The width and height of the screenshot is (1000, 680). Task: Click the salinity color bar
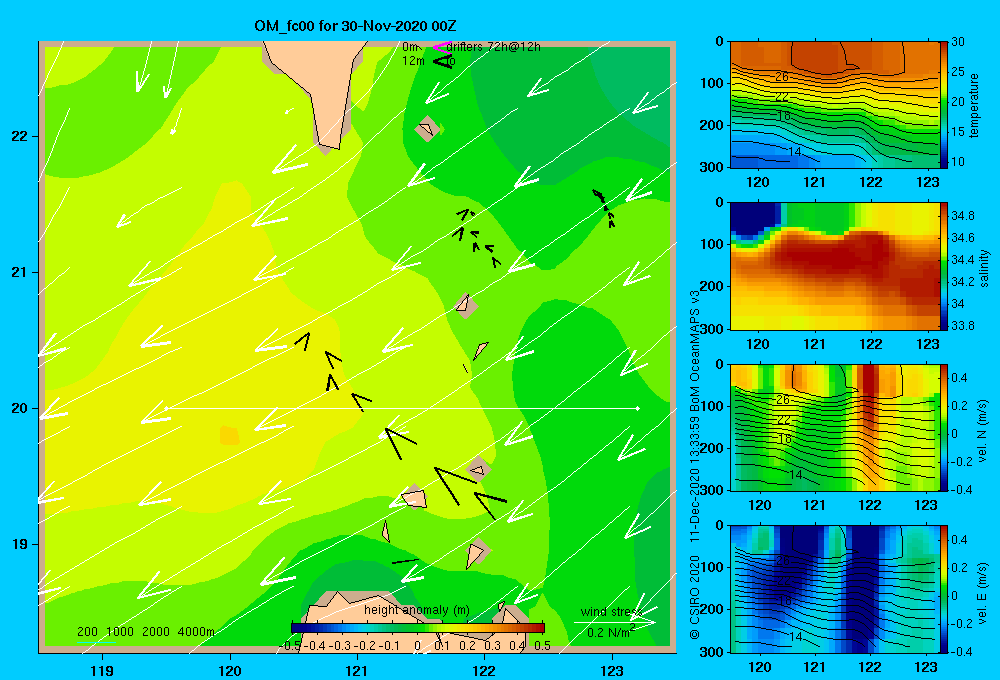(x=944, y=267)
